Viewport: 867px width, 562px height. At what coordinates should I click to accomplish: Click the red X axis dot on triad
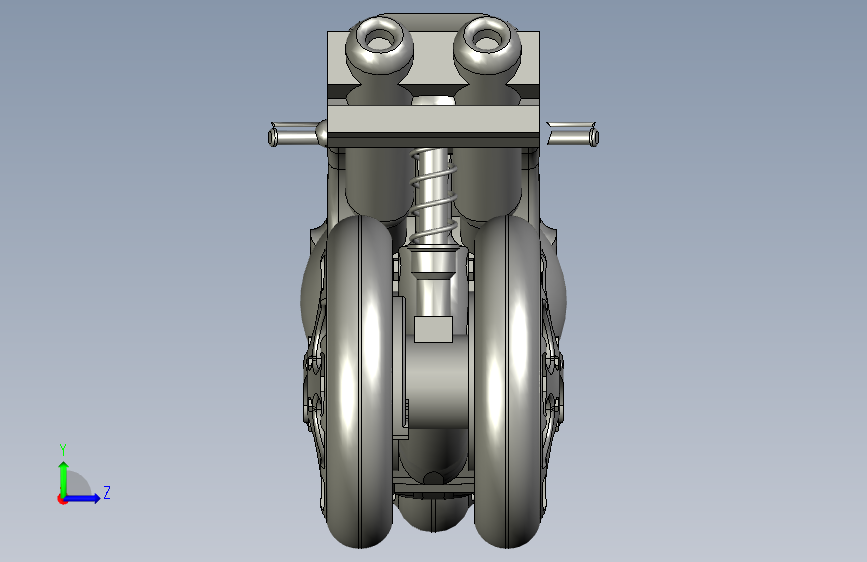click(x=62, y=499)
